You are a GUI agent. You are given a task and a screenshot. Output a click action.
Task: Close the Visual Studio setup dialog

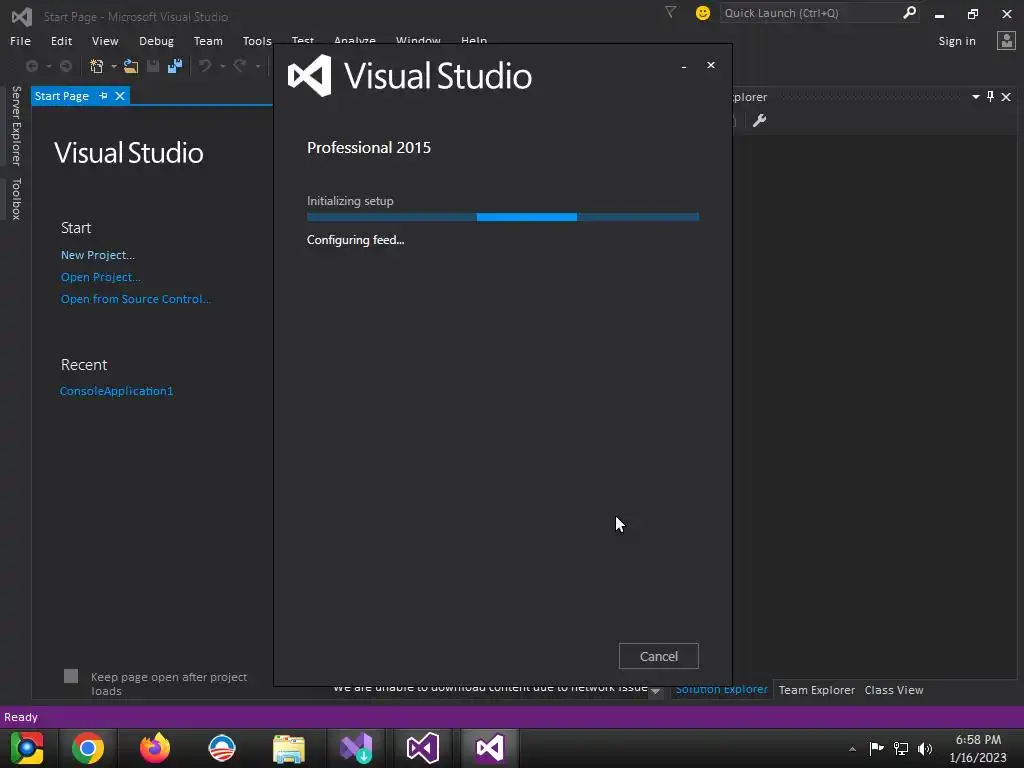pyautogui.click(x=711, y=65)
